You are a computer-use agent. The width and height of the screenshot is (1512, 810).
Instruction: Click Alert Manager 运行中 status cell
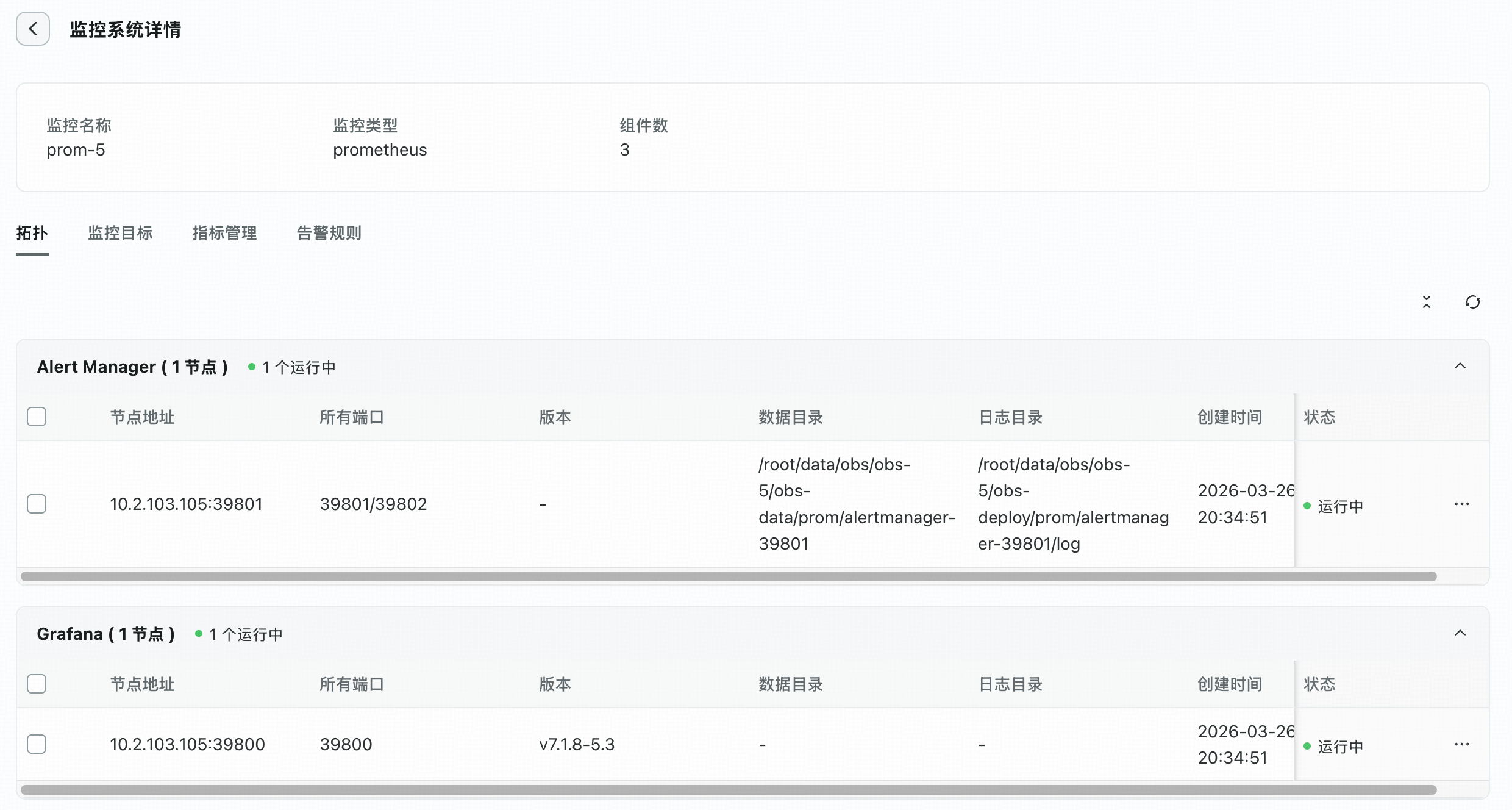click(x=1333, y=506)
